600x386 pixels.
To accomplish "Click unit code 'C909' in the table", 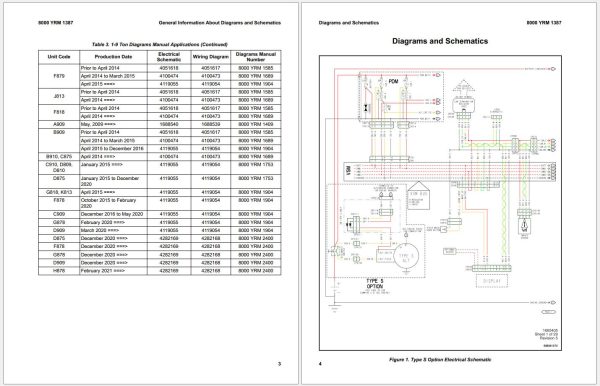I will click(59, 214).
